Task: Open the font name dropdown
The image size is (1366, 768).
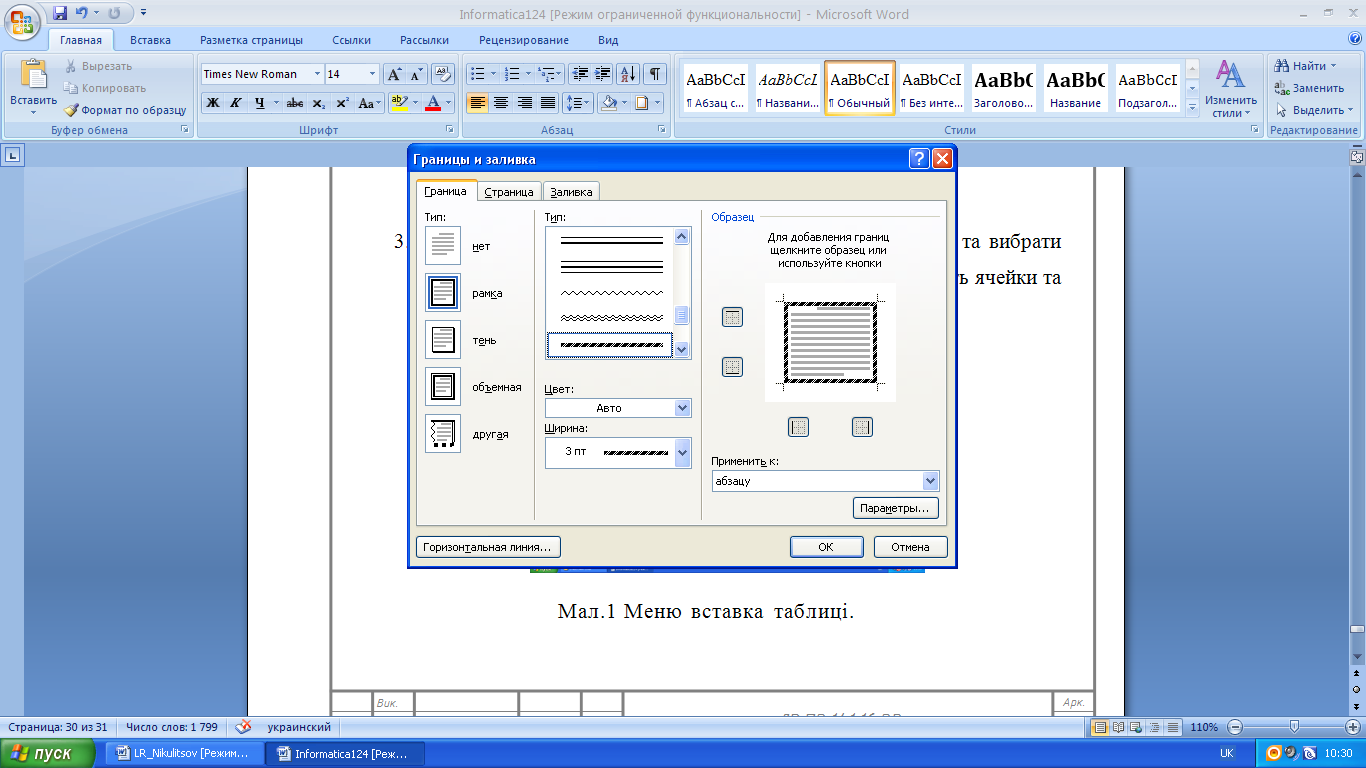Action: [x=317, y=74]
